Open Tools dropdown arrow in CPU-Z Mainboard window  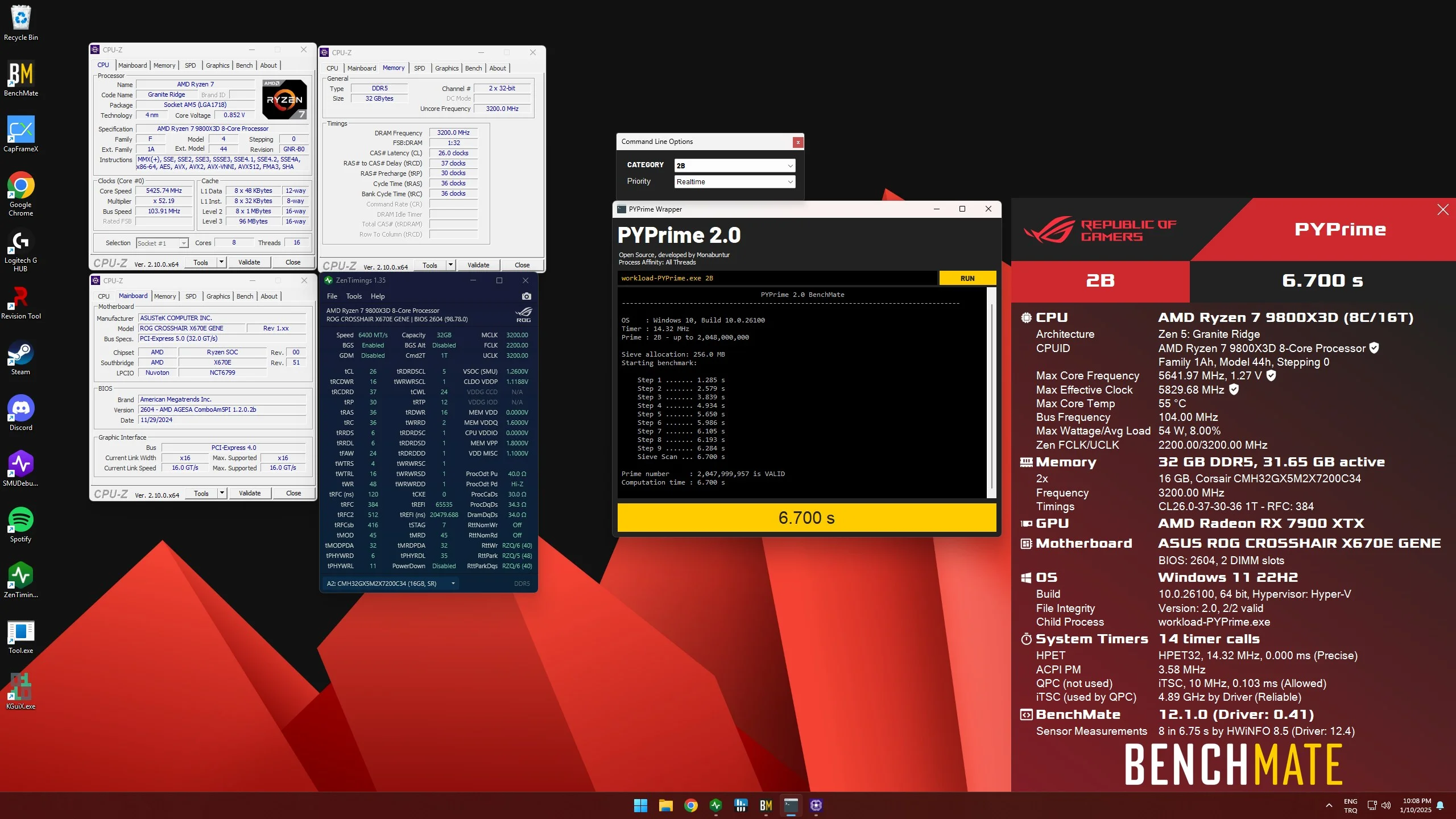222,493
